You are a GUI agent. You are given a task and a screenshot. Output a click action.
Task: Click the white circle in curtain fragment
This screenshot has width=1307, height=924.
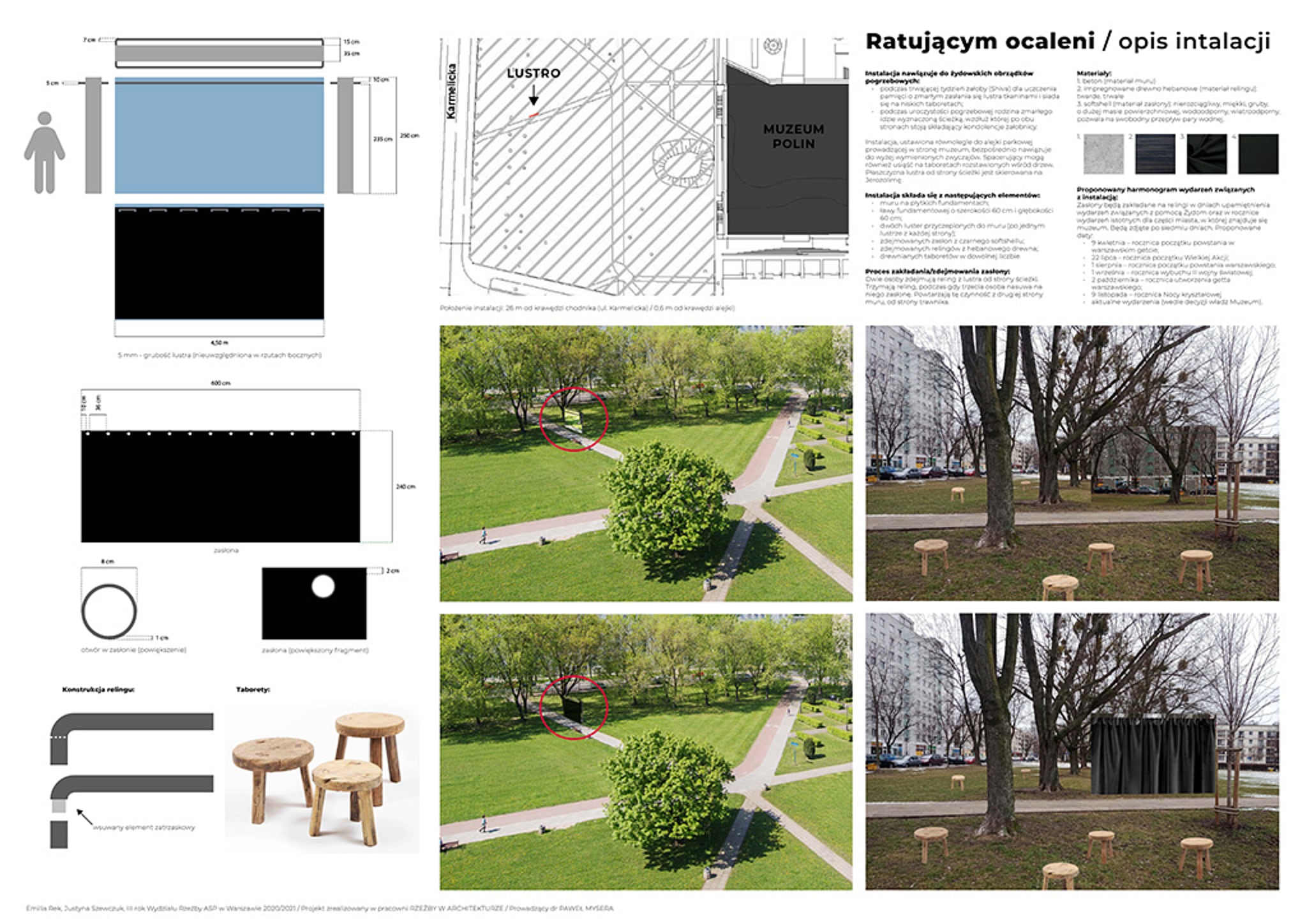click(x=323, y=586)
